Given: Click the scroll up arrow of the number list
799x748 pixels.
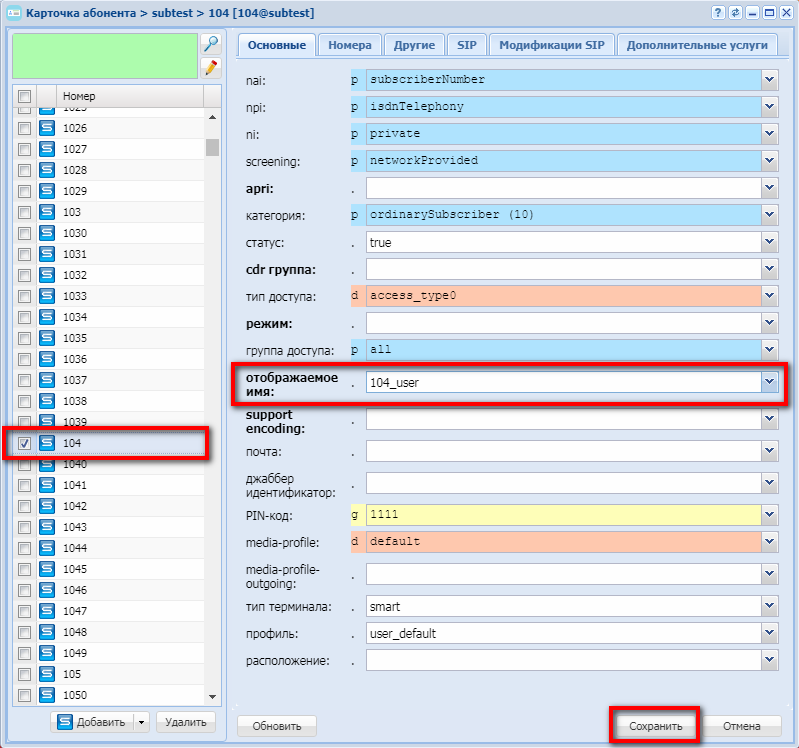Looking at the screenshot, I should tap(212, 117).
